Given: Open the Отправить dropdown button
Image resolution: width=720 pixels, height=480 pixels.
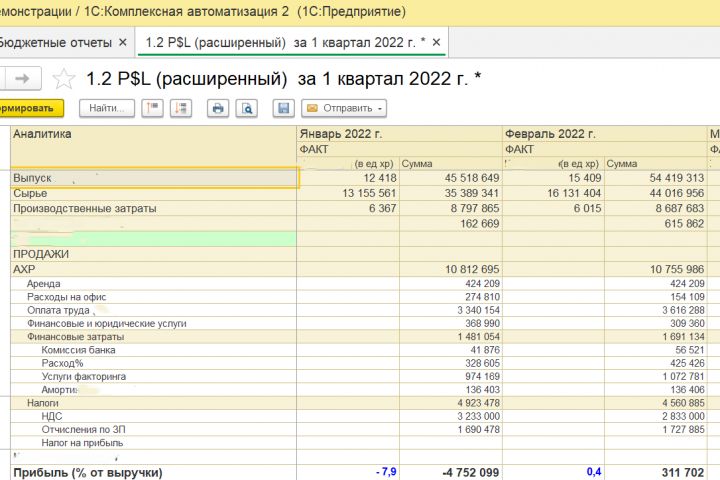Looking at the screenshot, I should [344, 108].
